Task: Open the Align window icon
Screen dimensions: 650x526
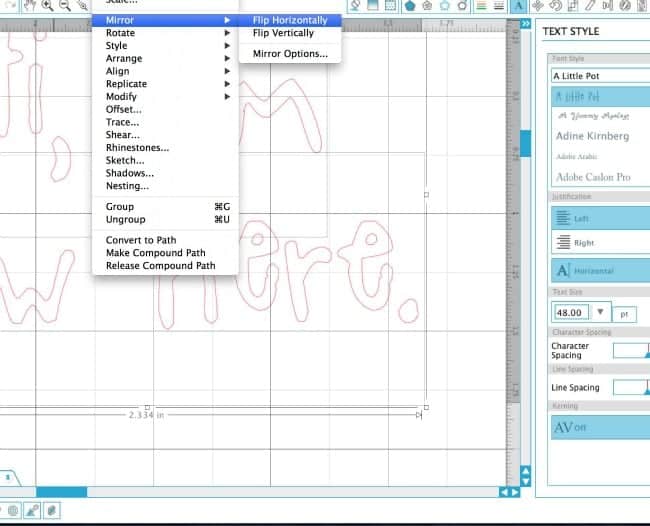Action: tap(608, 5)
